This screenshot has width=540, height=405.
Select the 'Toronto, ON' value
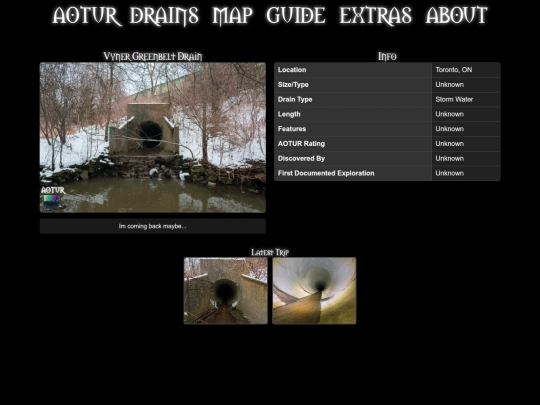click(x=454, y=70)
